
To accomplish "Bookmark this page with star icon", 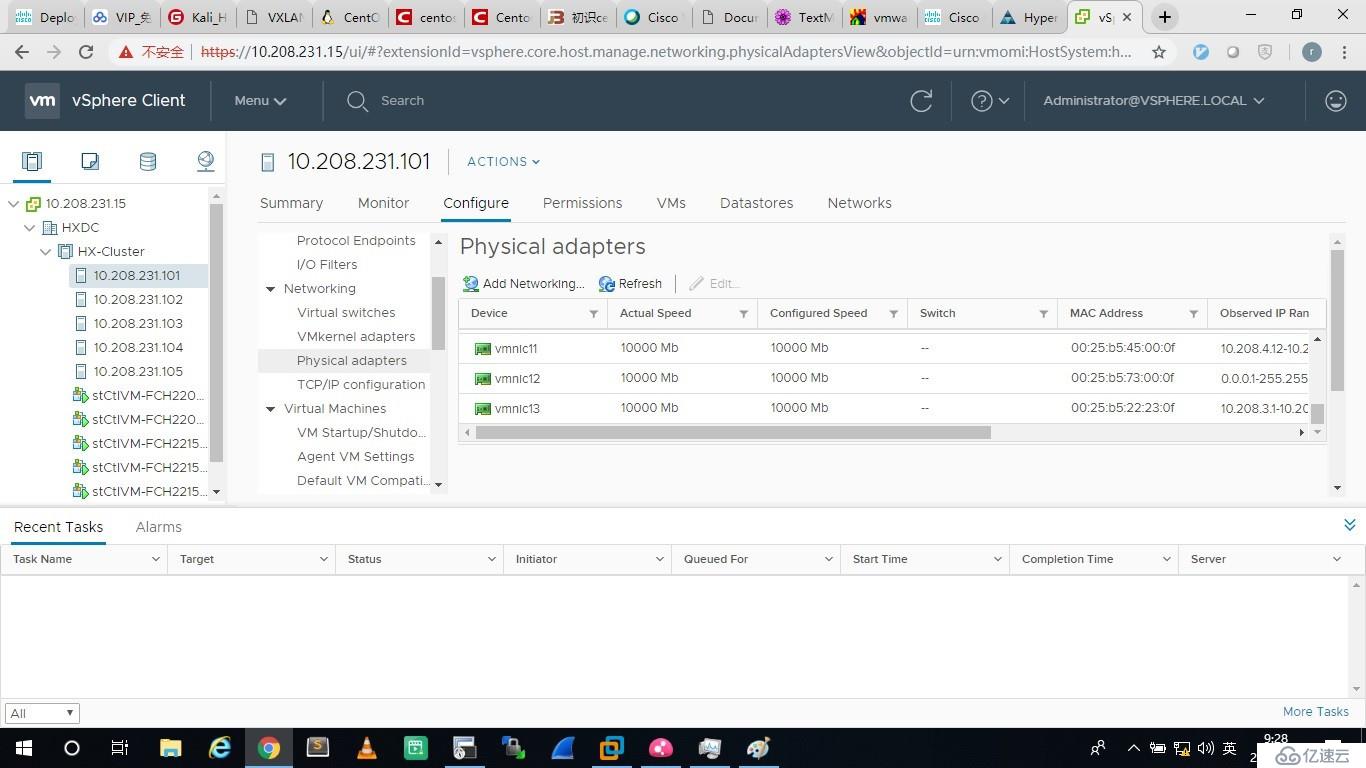I will click(1159, 52).
